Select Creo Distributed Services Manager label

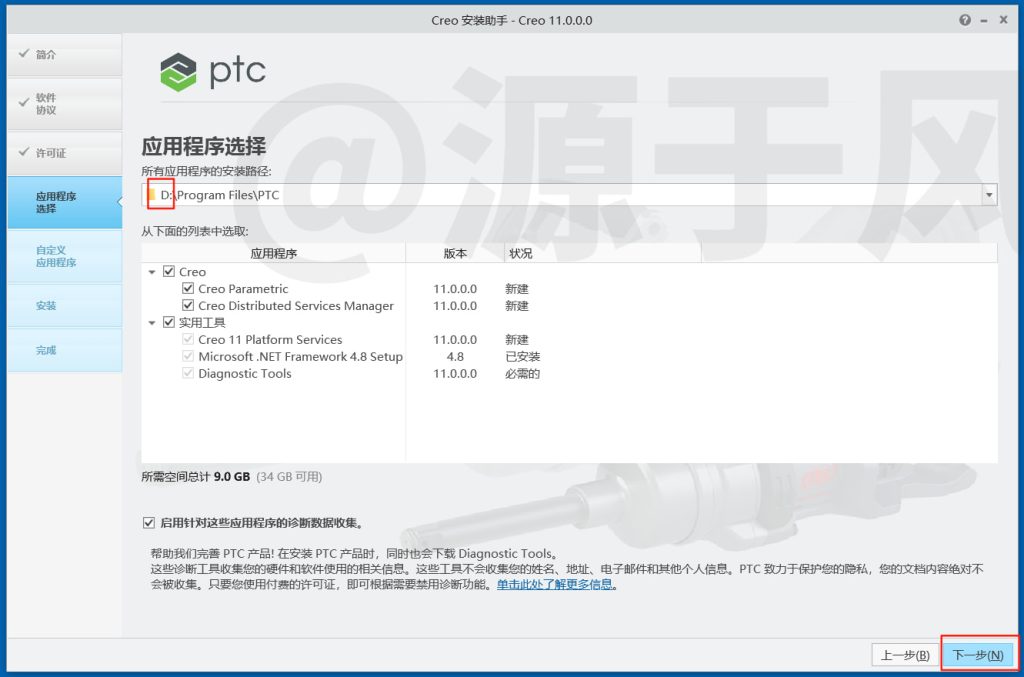296,306
